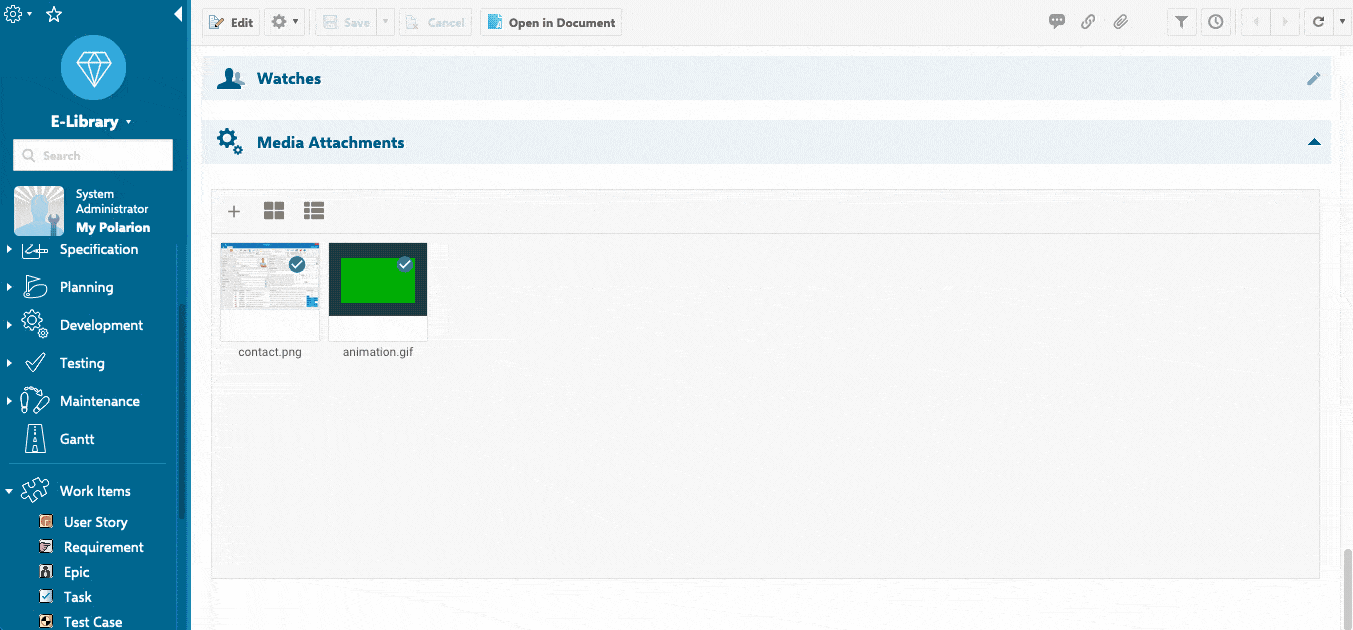Open the Task work items

78,597
